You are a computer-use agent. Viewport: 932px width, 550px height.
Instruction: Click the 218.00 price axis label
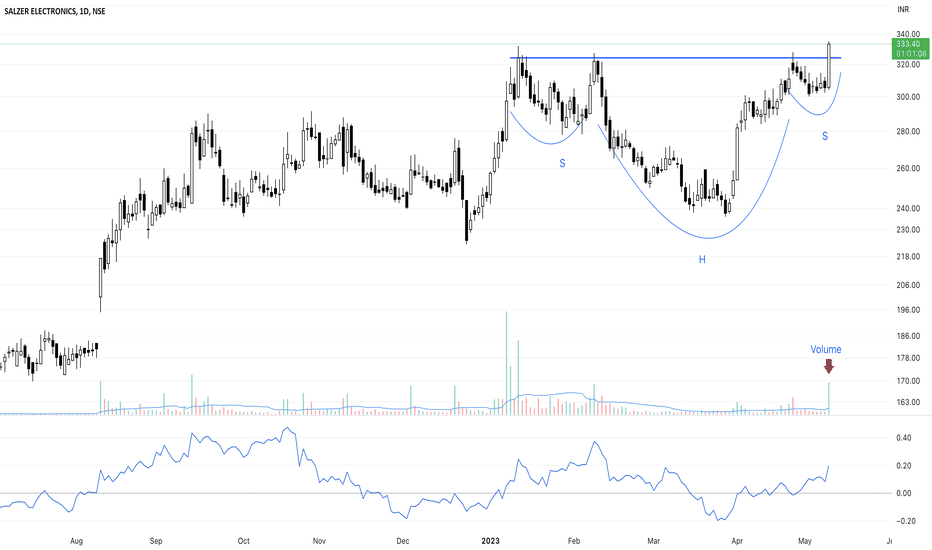[x=908, y=256]
